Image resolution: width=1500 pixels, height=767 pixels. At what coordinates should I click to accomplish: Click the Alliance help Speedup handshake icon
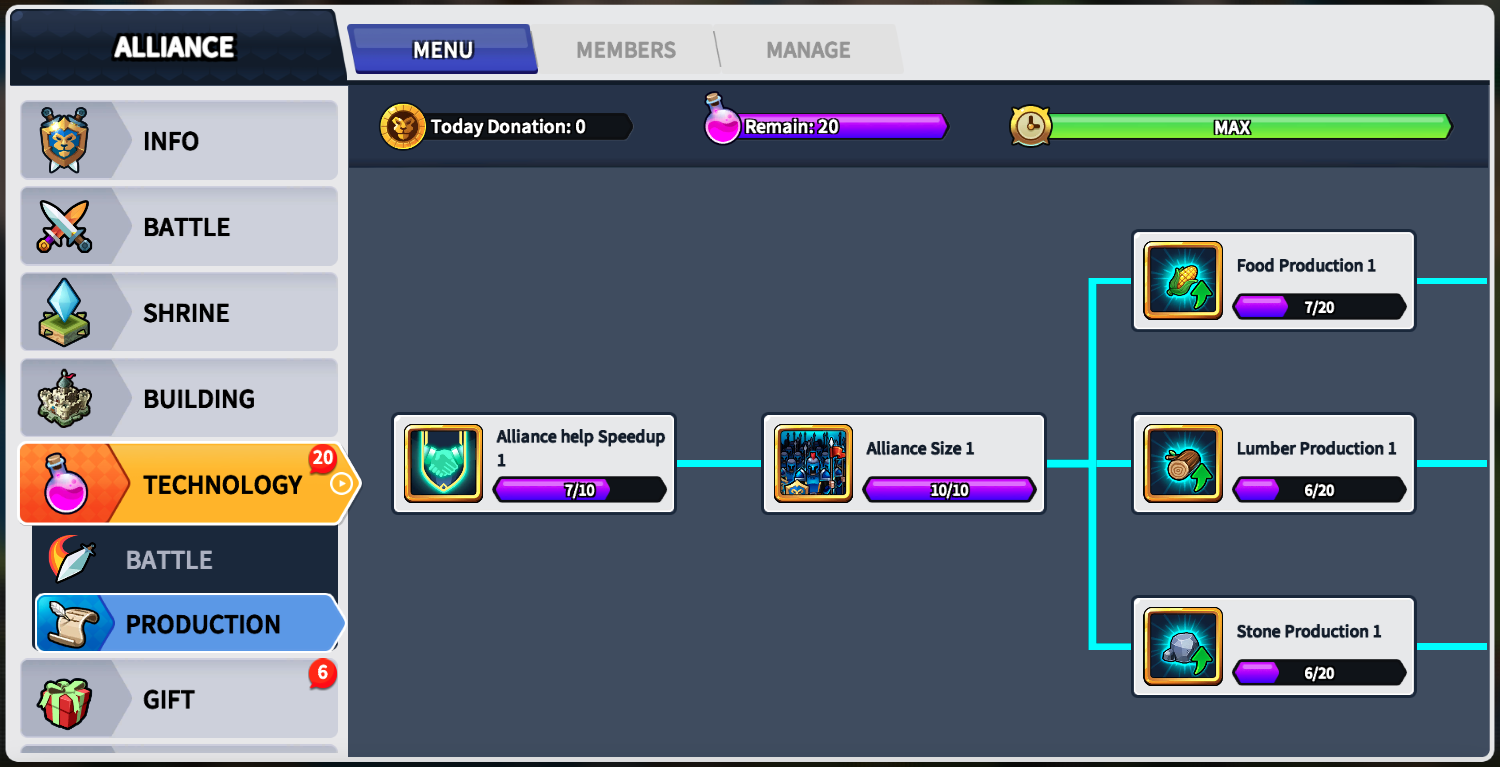[x=443, y=463]
